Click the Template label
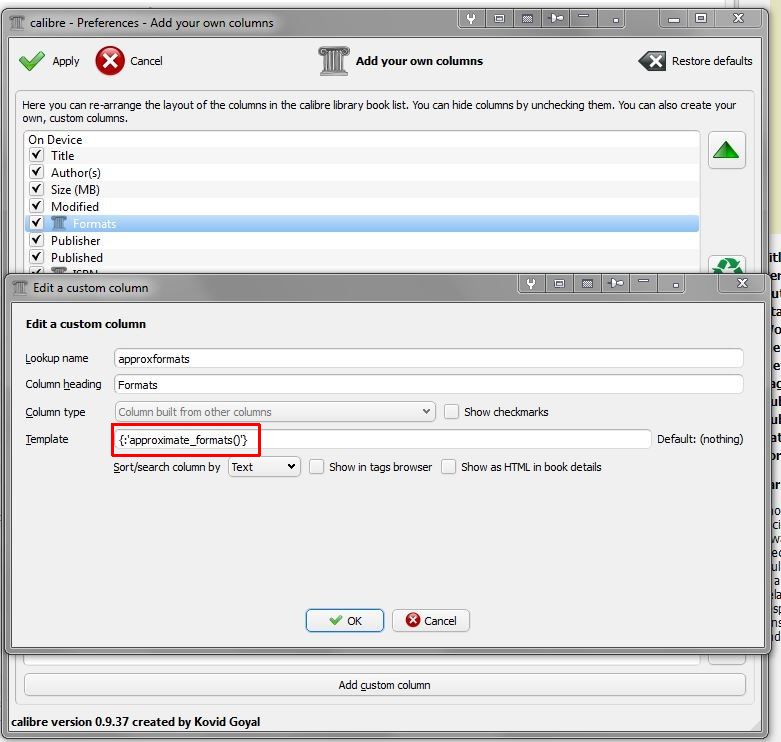The width and height of the screenshot is (781, 742). click(x=47, y=439)
